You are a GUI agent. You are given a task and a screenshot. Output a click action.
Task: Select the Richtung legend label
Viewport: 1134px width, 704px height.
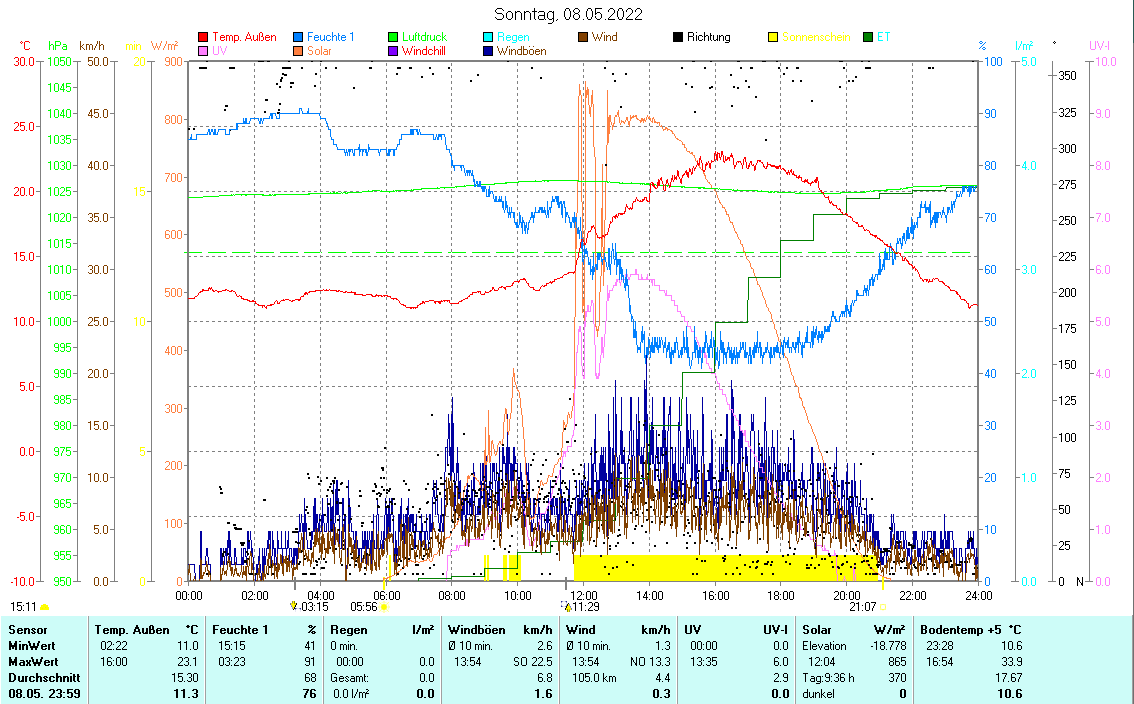[708, 37]
